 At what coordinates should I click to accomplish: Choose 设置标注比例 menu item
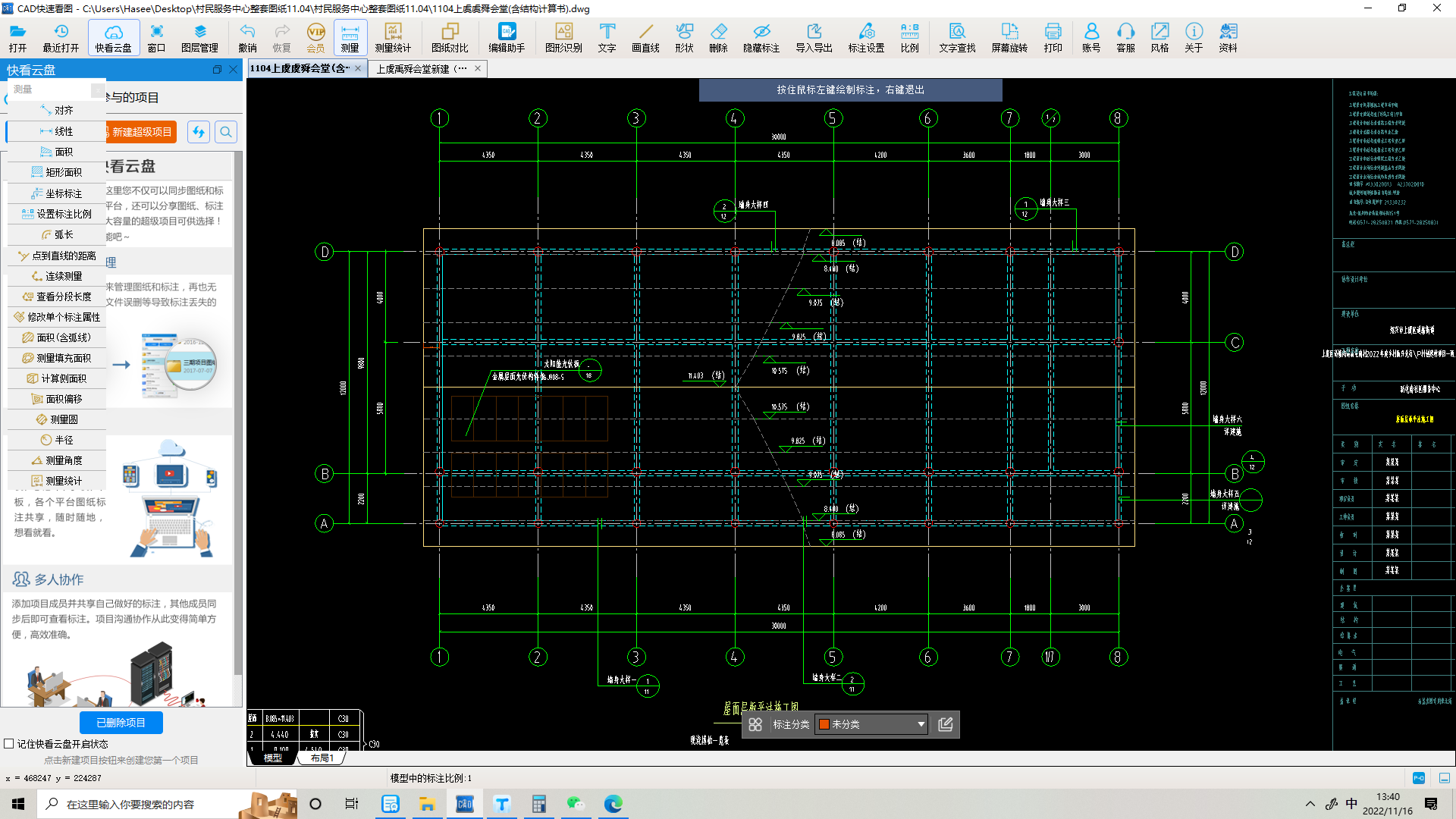click(x=57, y=214)
